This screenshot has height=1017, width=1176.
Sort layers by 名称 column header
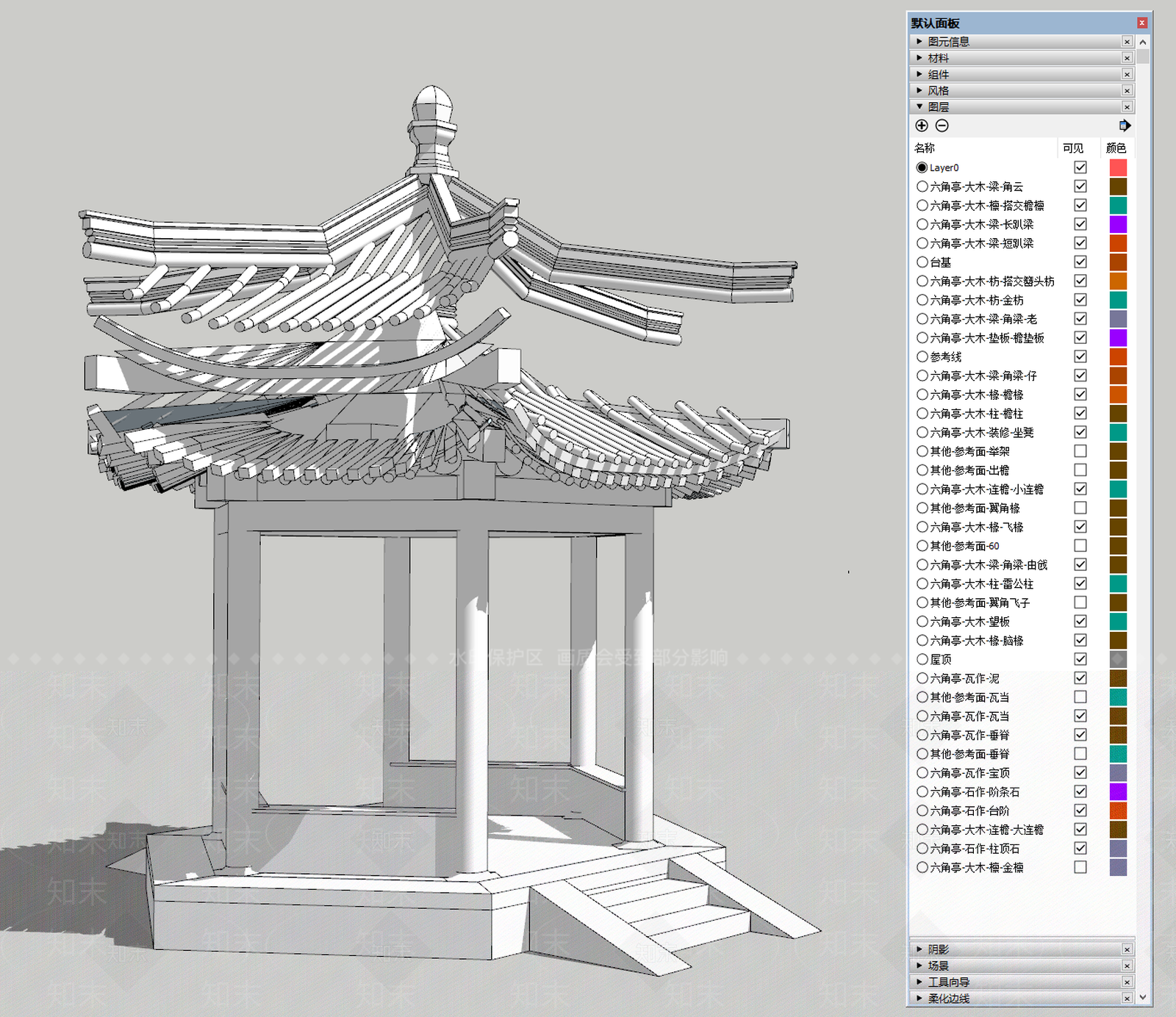pyautogui.click(x=925, y=148)
